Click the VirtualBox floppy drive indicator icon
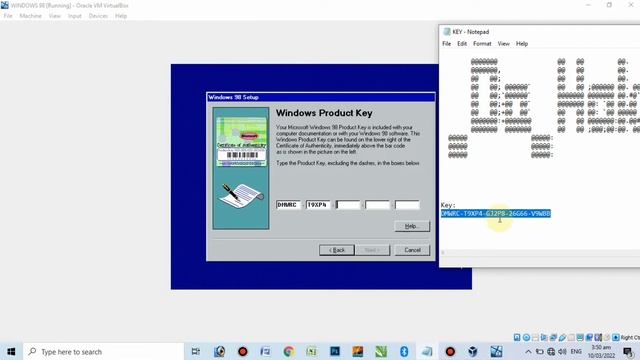This screenshot has width=640, height=360. [535, 337]
